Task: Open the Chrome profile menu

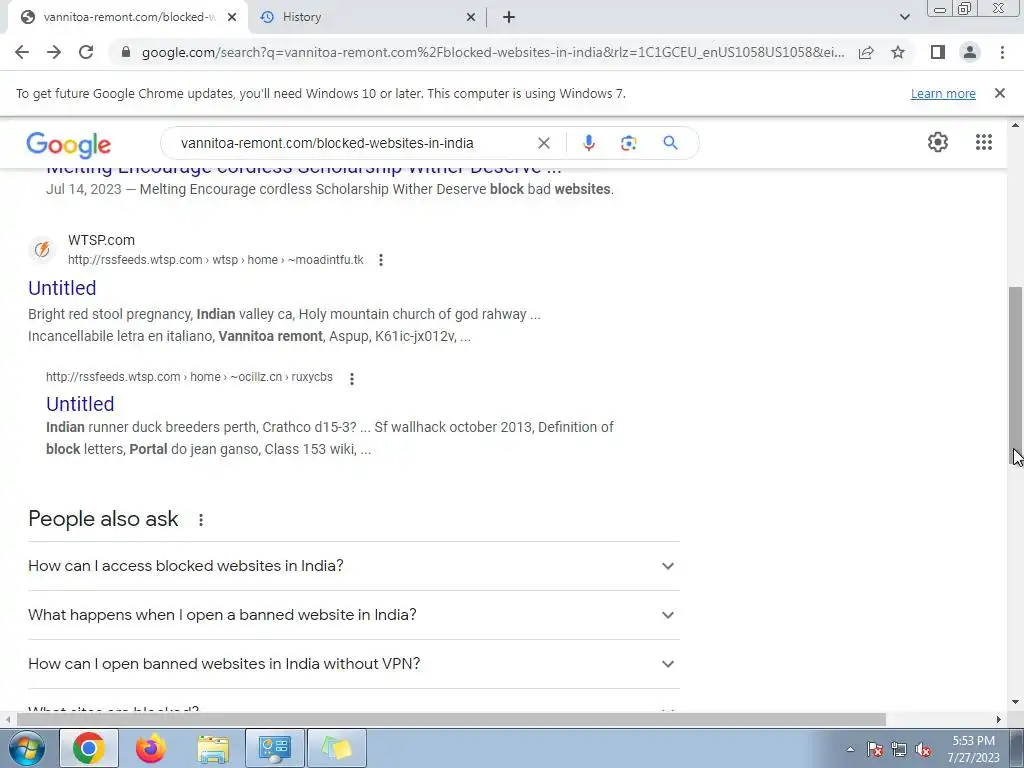Action: (970, 52)
